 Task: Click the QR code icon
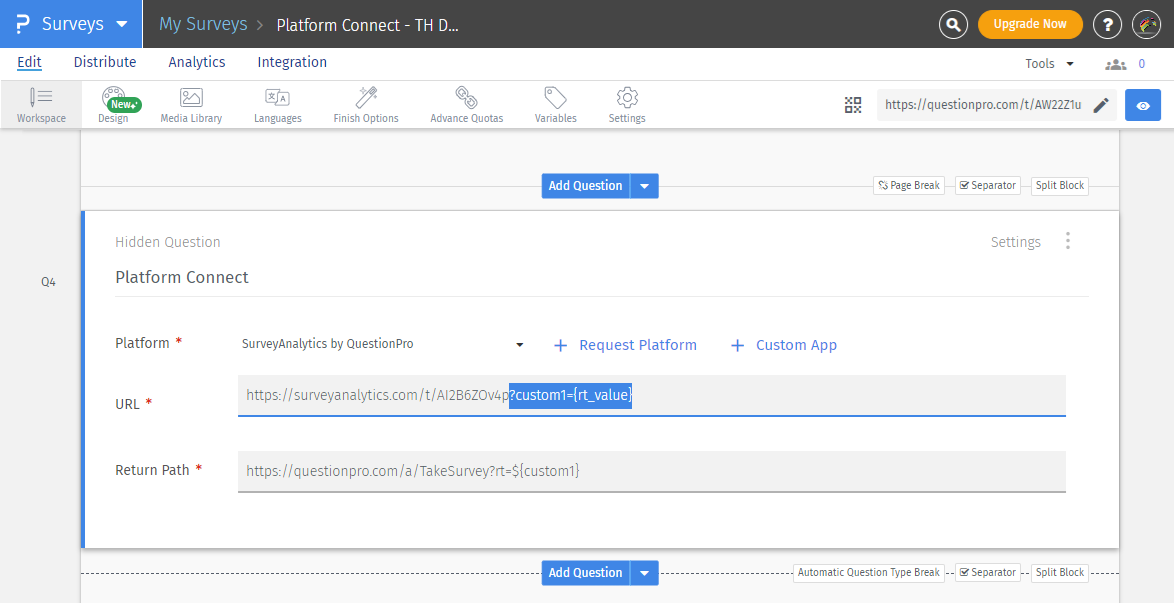[x=853, y=105]
